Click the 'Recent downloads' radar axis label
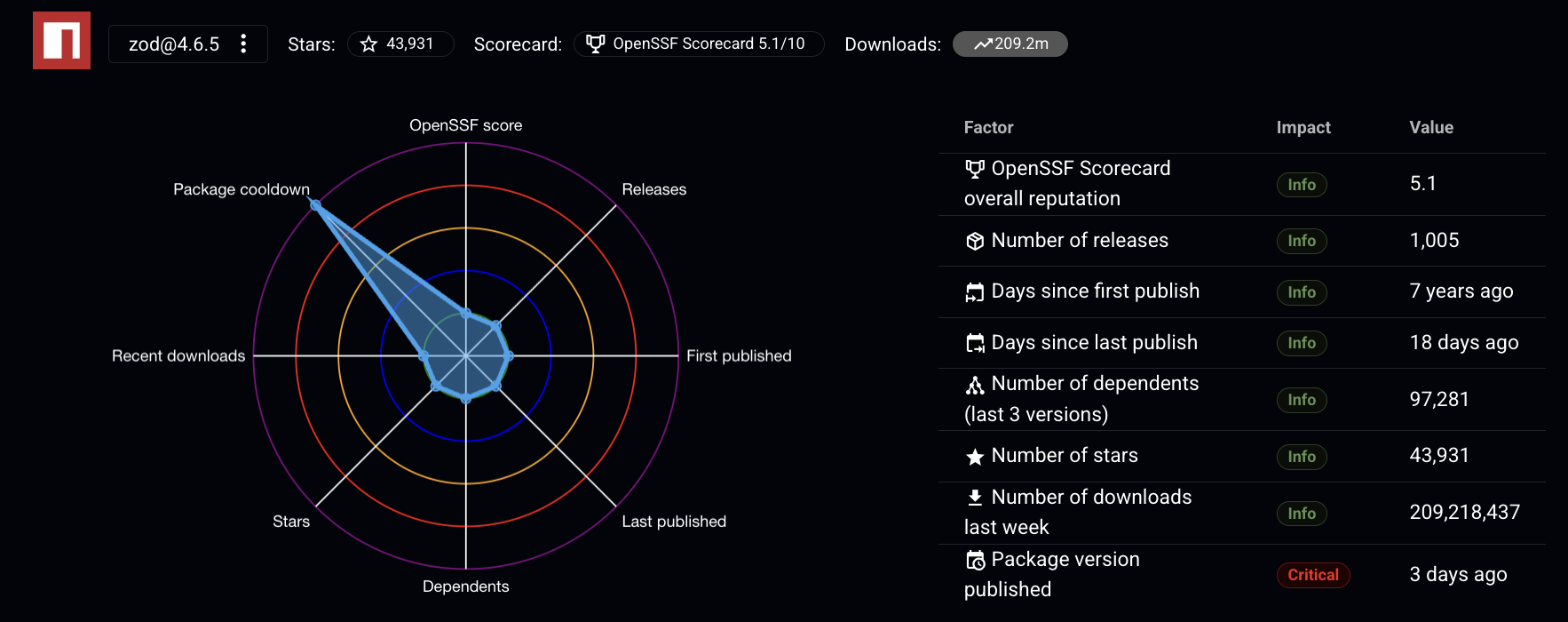1568x622 pixels. tap(178, 355)
